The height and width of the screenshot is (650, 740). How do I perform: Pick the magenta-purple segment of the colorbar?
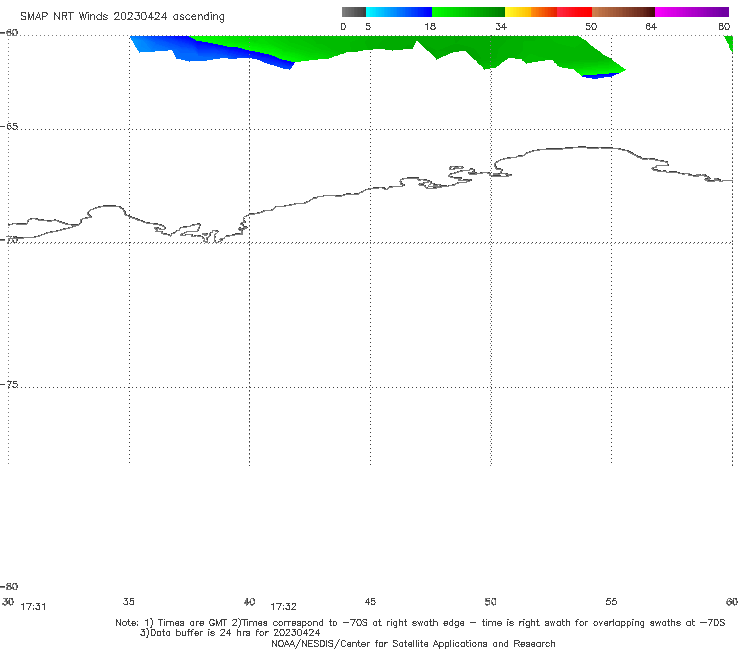(x=692, y=12)
